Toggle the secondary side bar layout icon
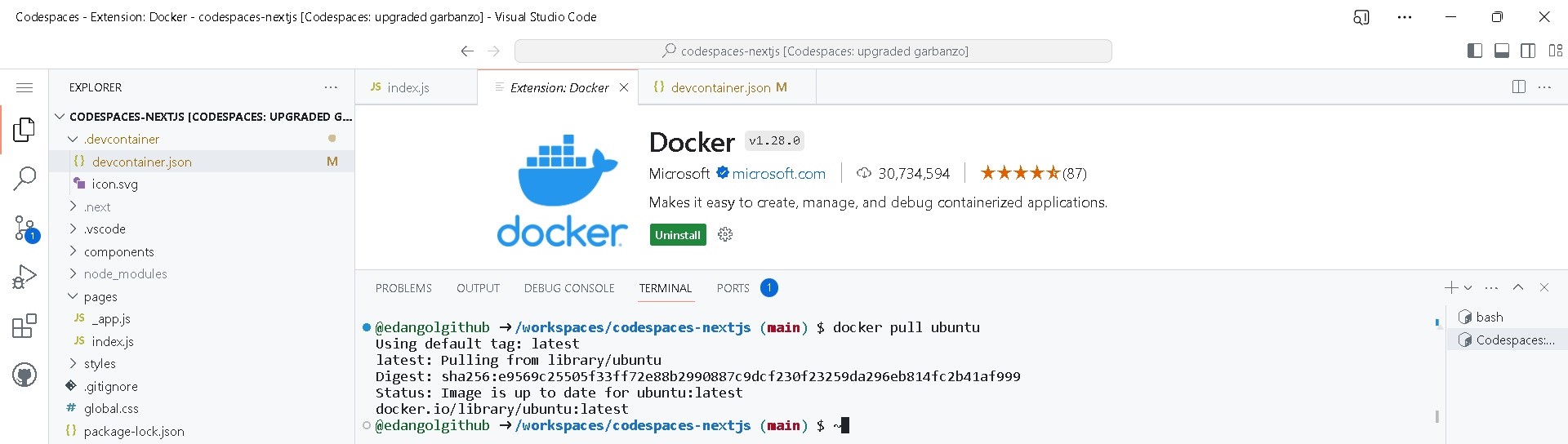The width and height of the screenshot is (1568, 444). point(1528,51)
